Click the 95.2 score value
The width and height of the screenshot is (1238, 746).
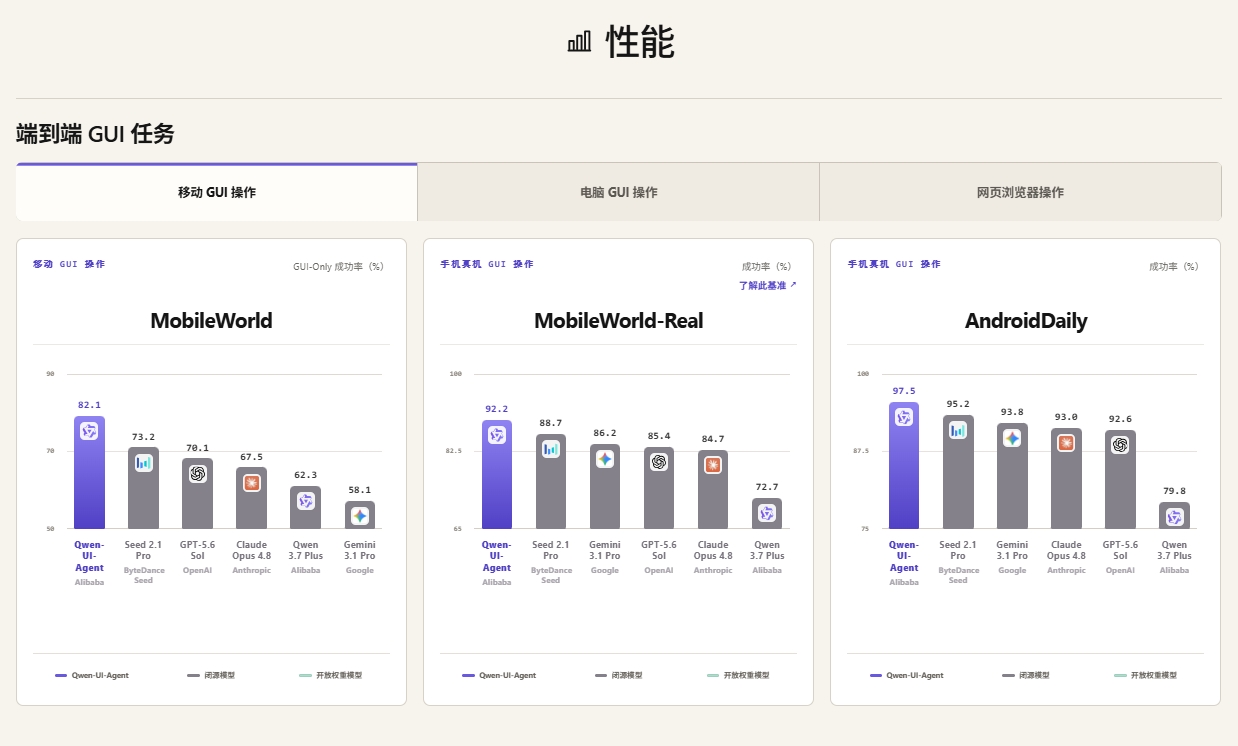(958, 404)
